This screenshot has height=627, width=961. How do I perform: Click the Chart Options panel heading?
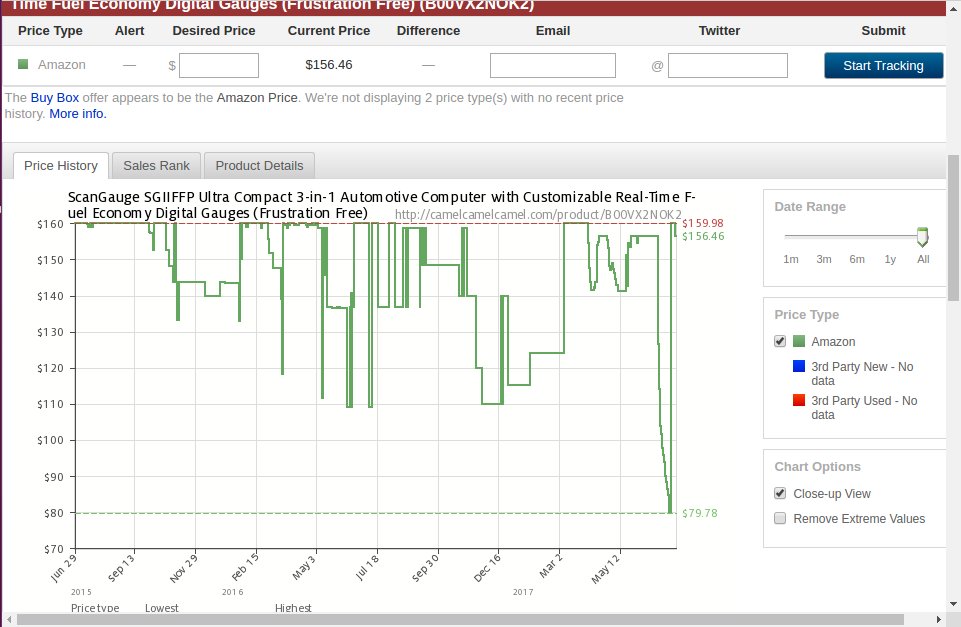click(x=818, y=466)
